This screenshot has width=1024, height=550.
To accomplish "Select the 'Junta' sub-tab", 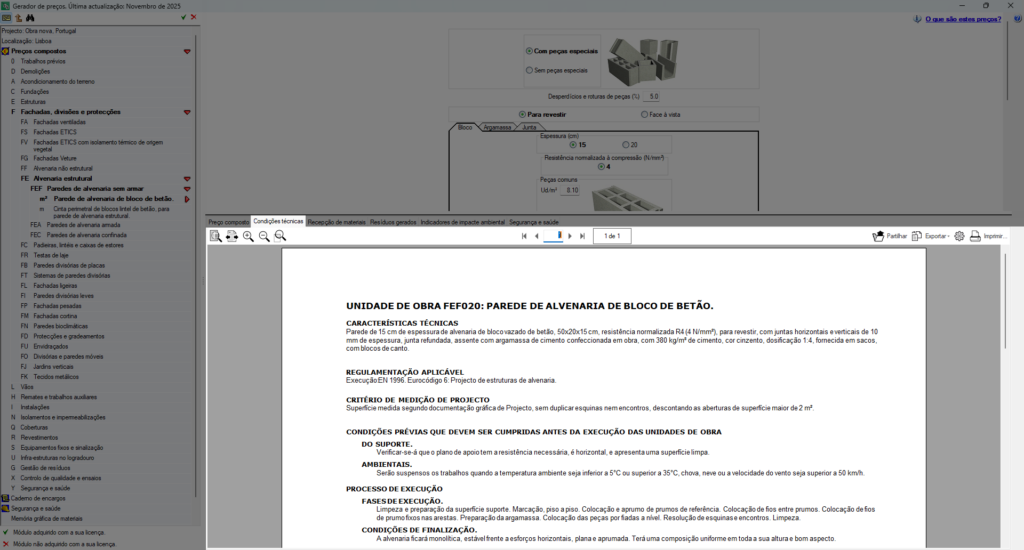I will (x=529, y=127).
